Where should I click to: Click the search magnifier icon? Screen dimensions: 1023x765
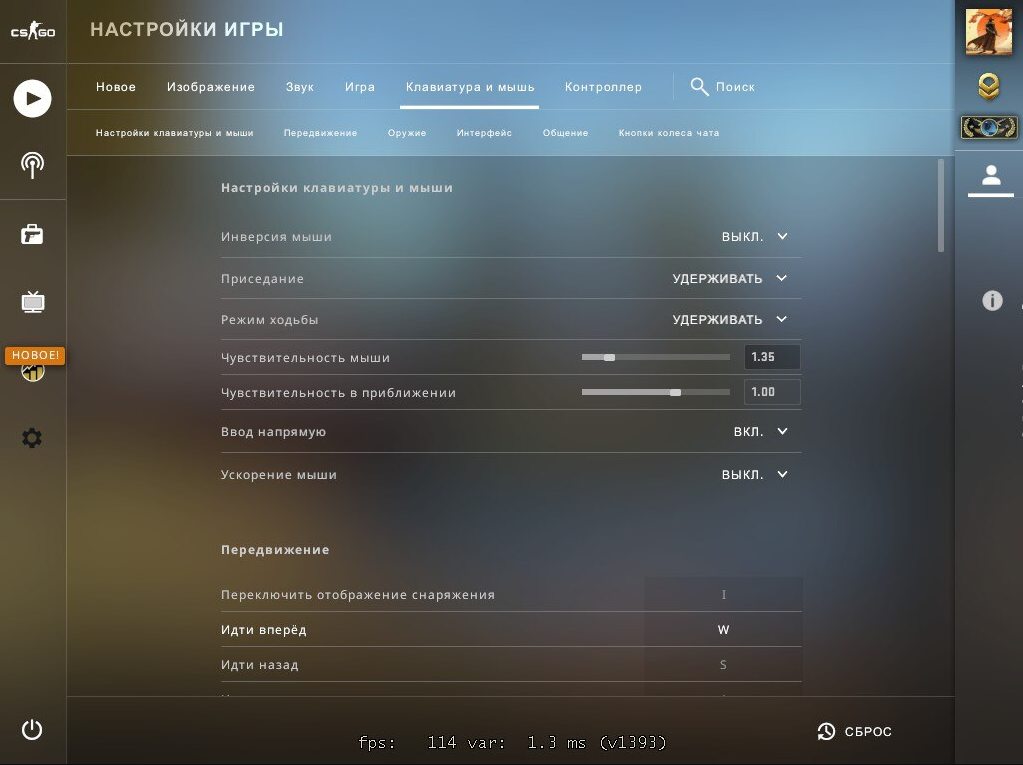[x=699, y=87]
